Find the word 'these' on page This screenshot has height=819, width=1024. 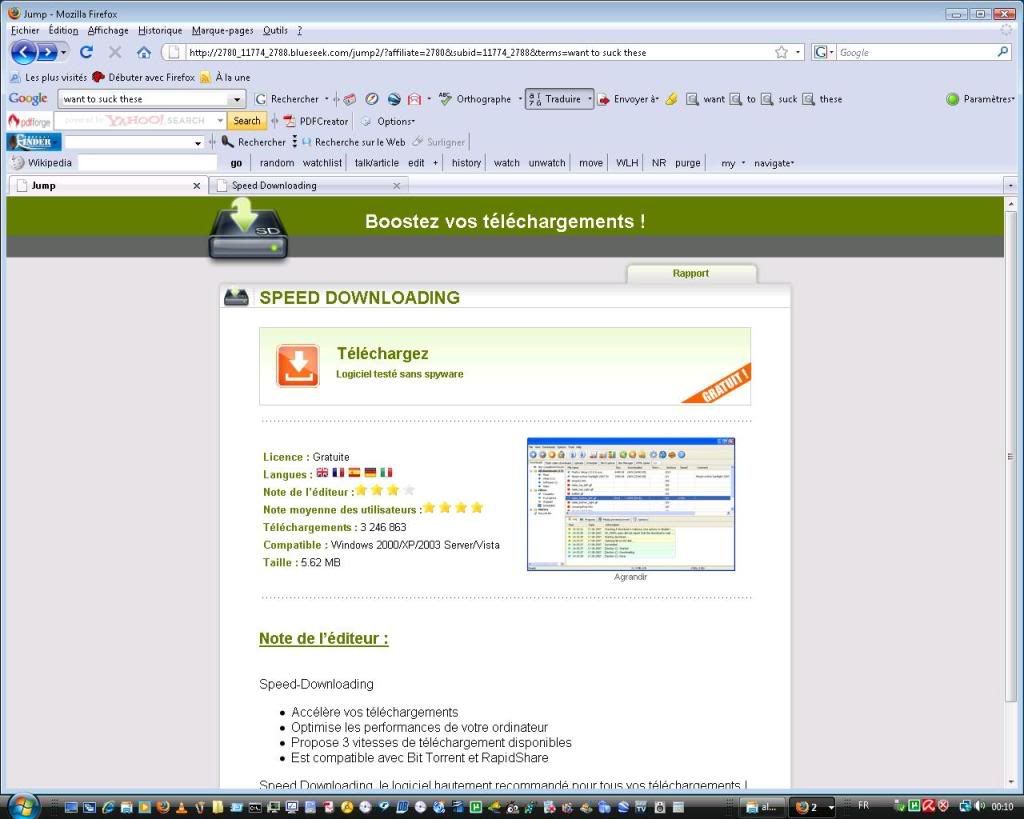[x=822, y=99]
